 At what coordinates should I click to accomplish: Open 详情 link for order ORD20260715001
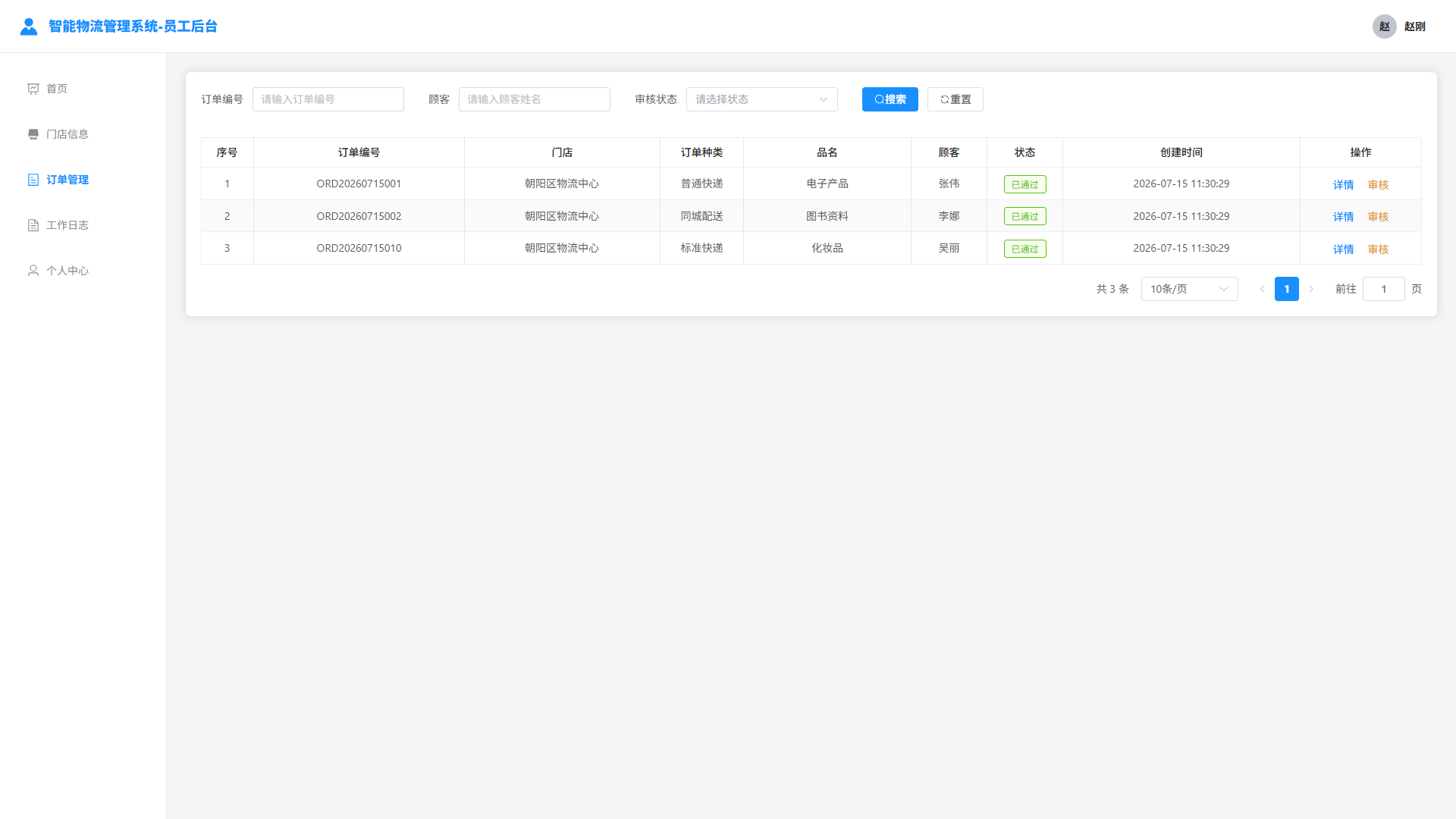(x=1343, y=184)
